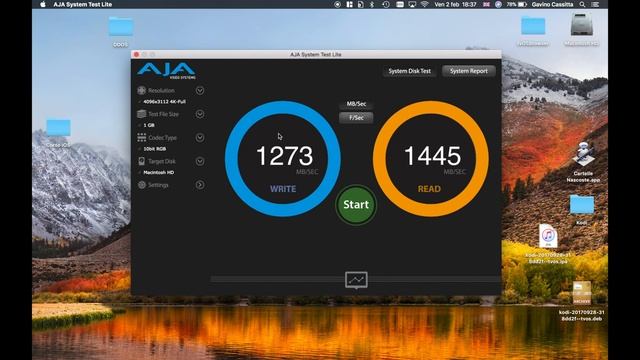The image size is (640, 360).
Task: Click the Codec Type film icon
Action: pos(142,138)
